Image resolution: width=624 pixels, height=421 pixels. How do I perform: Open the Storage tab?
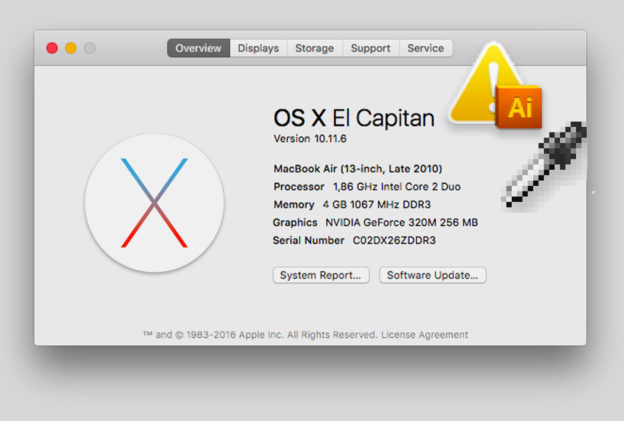314,48
